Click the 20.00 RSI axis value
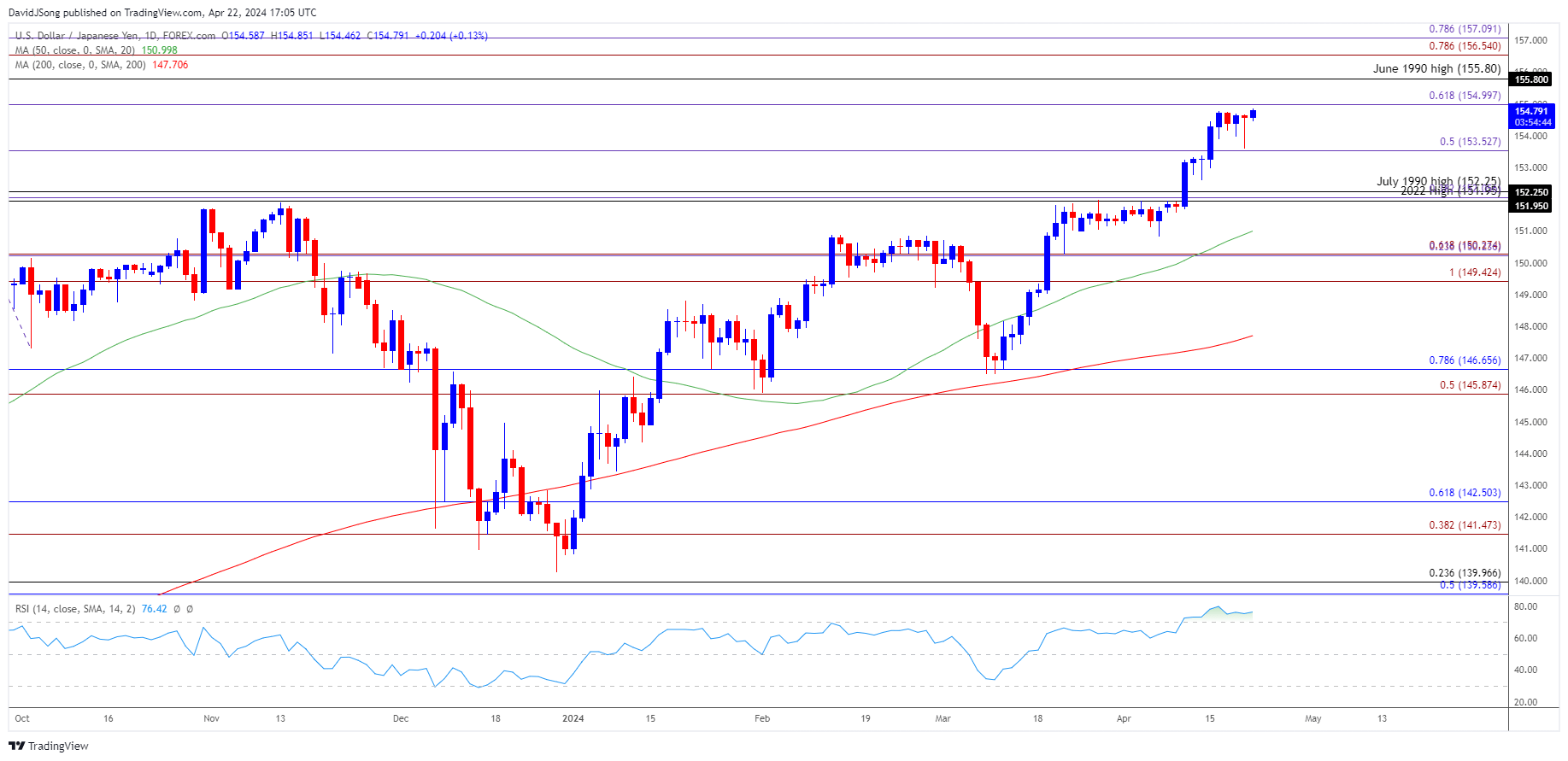1568x761 pixels. click(1525, 702)
